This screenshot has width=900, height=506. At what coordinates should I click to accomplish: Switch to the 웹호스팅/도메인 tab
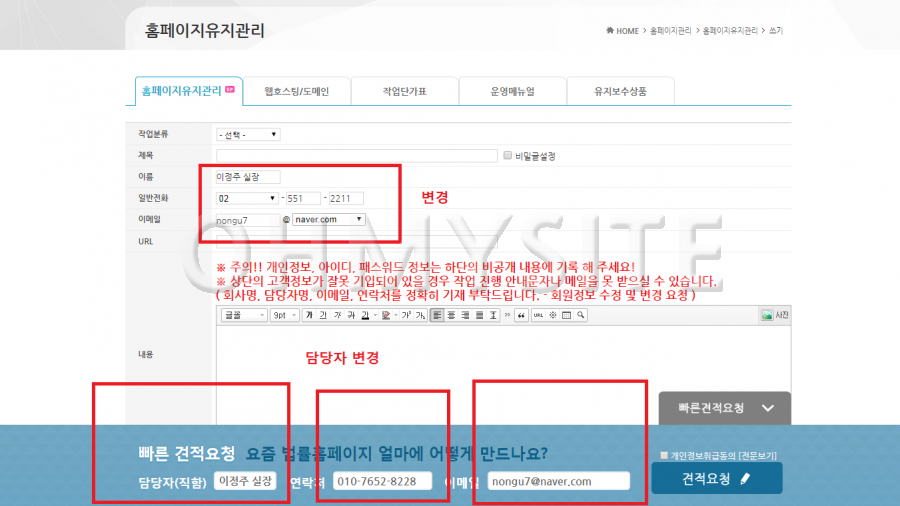pyautogui.click(x=296, y=91)
